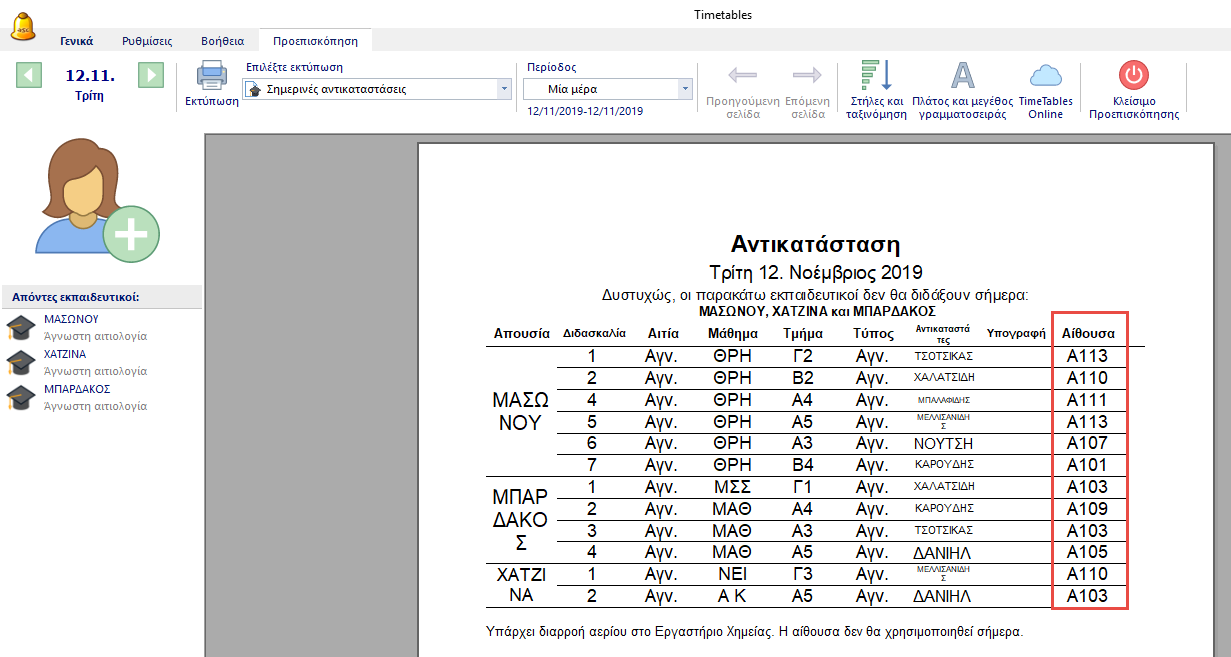Go to next day with right arrow
The width and height of the screenshot is (1231, 657).
click(151, 75)
